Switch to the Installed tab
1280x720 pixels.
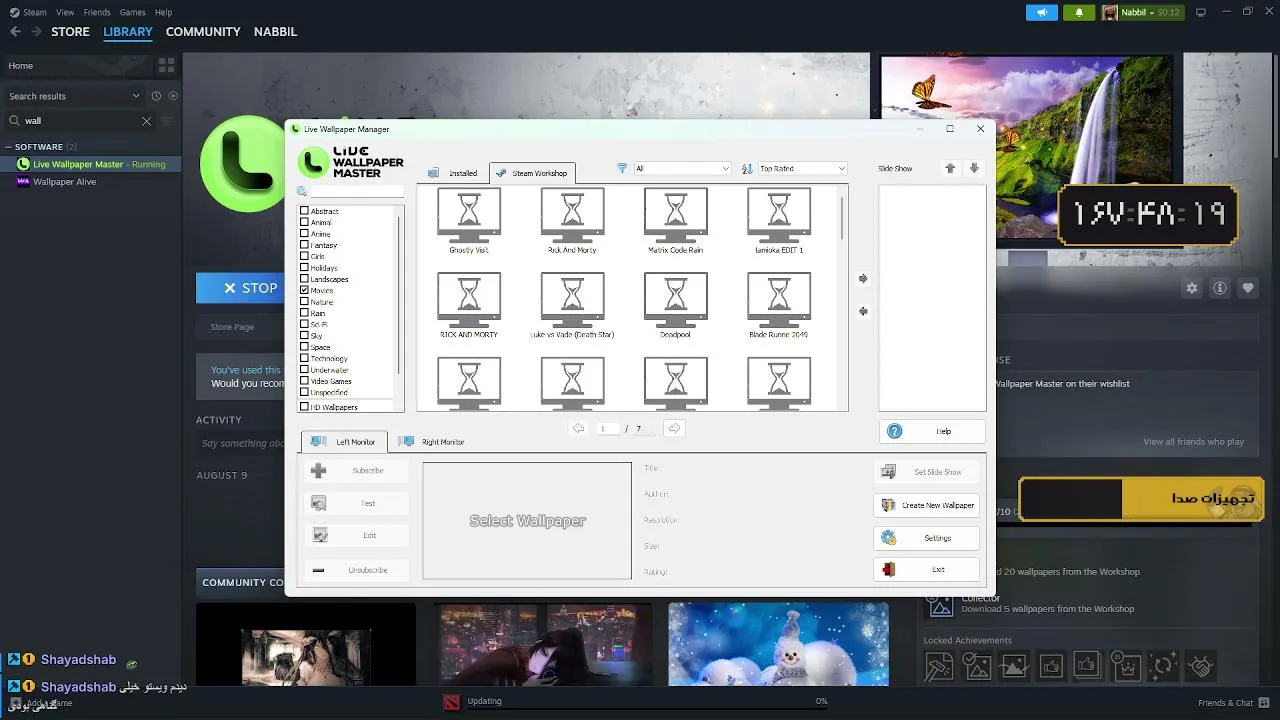454,173
